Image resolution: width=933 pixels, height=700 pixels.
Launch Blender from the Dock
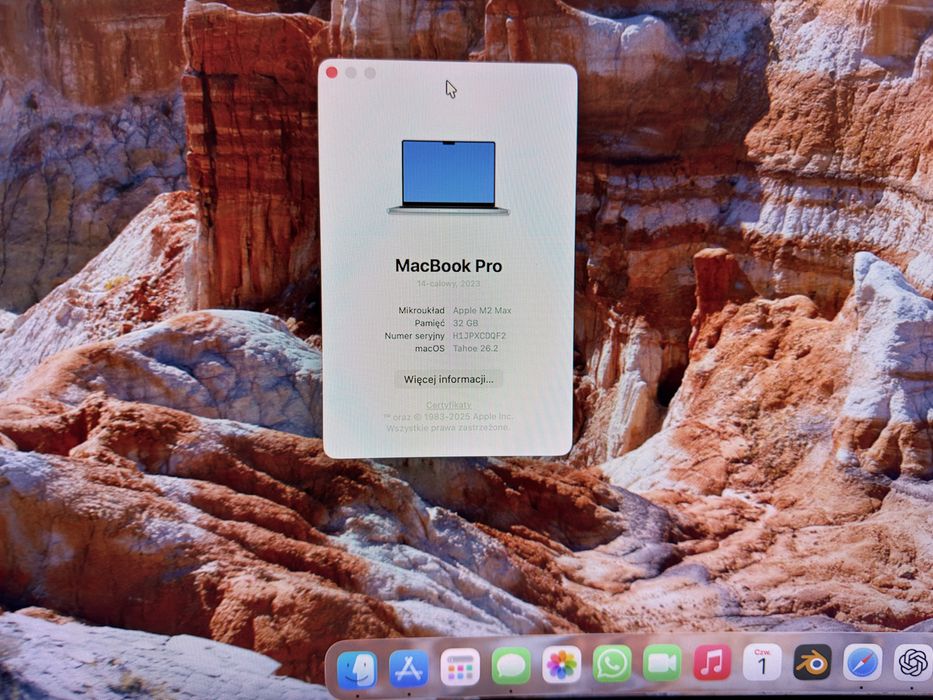(812, 661)
